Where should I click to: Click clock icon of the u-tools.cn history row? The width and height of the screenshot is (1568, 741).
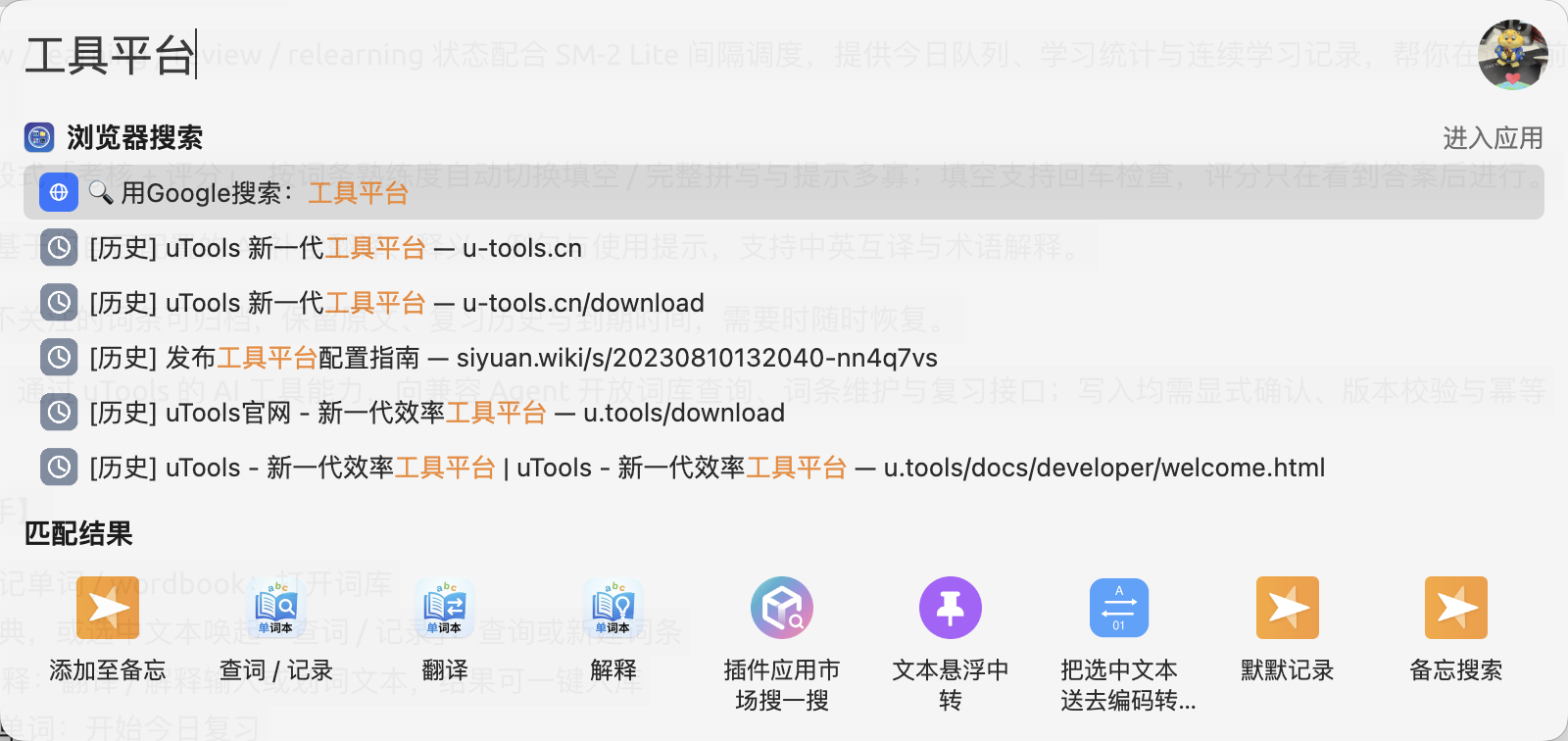[x=59, y=248]
